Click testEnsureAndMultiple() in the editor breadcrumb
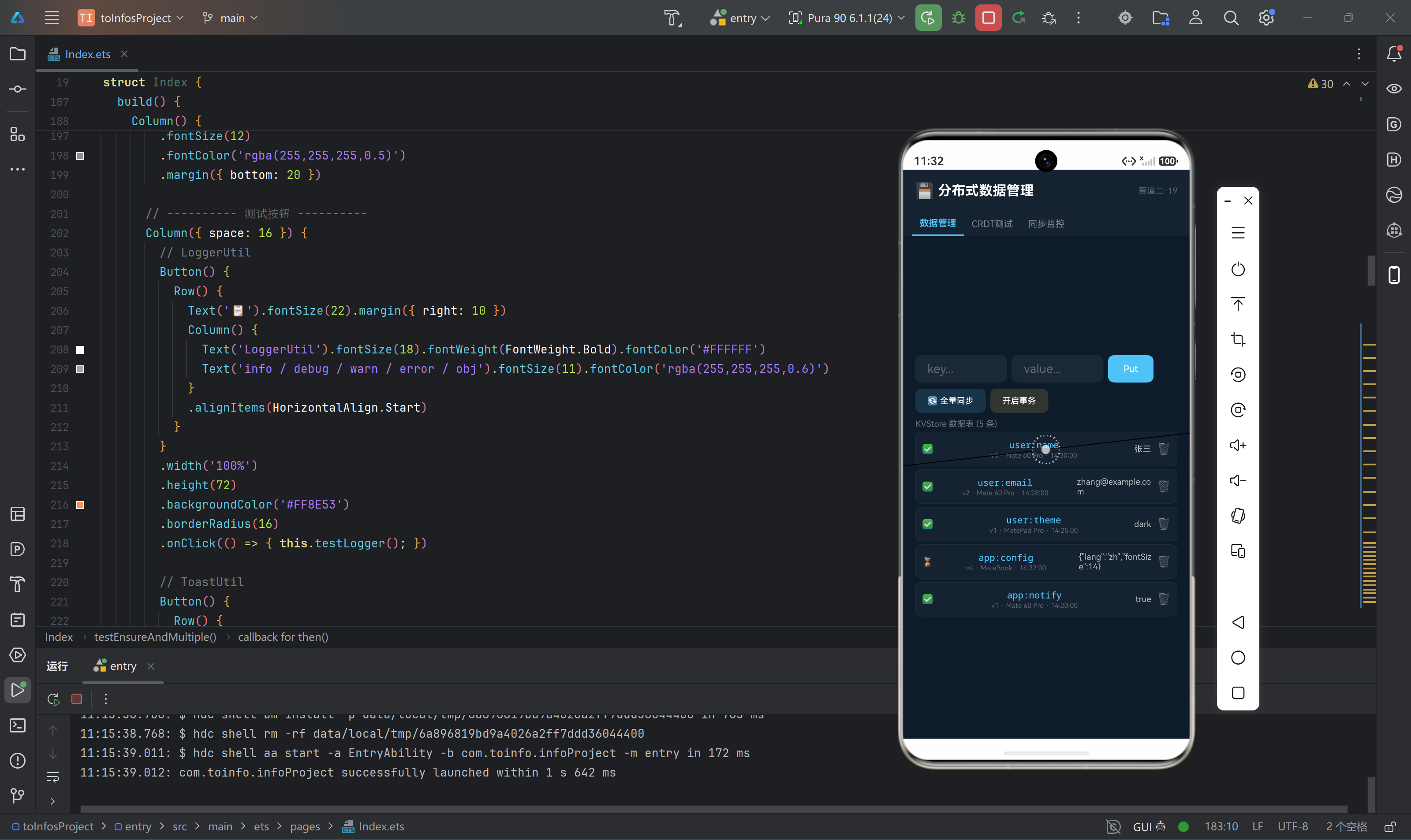This screenshot has width=1411, height=840. pyautogui.click(x=155, y=637)
